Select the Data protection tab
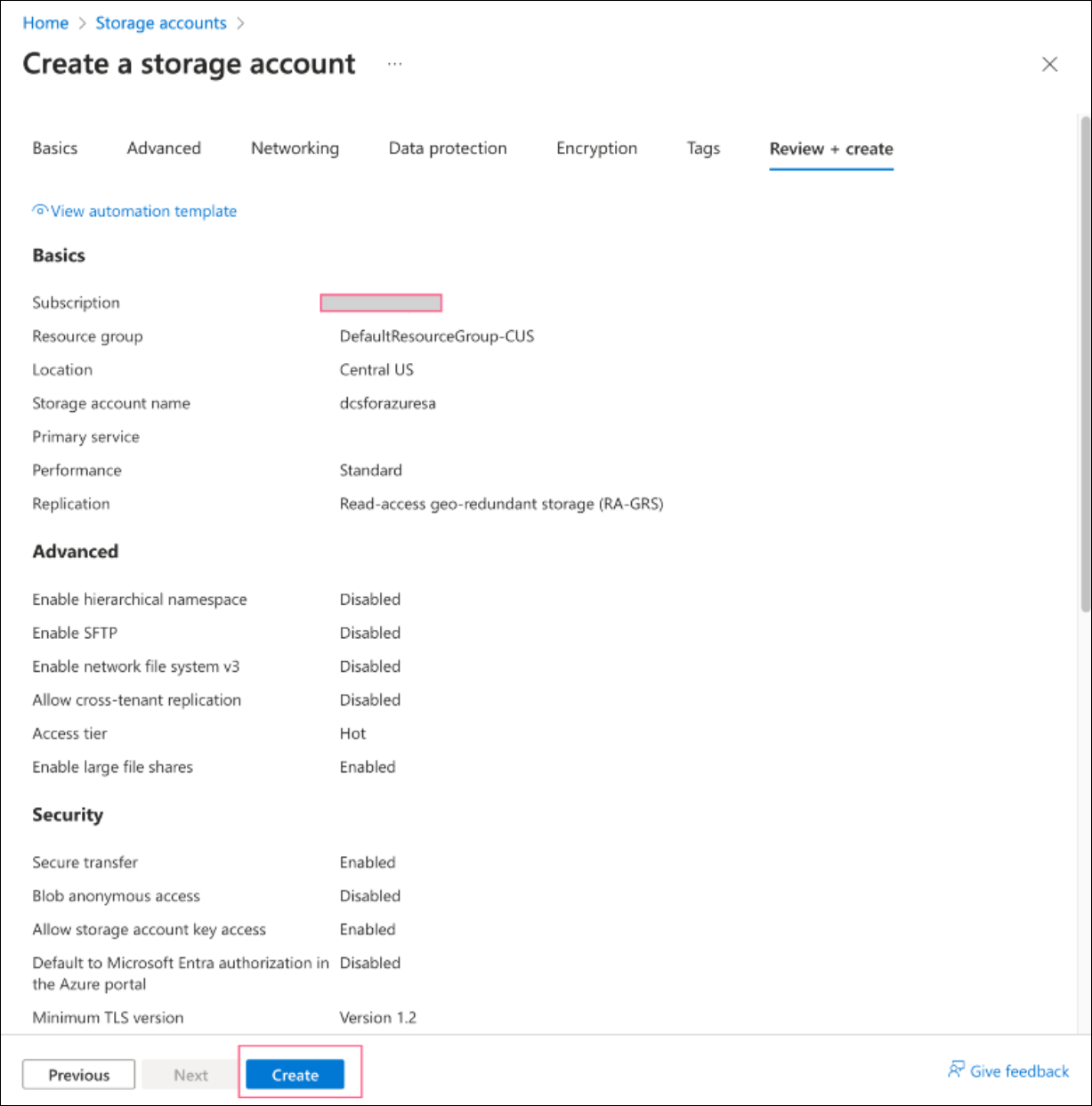 (447, 149)
